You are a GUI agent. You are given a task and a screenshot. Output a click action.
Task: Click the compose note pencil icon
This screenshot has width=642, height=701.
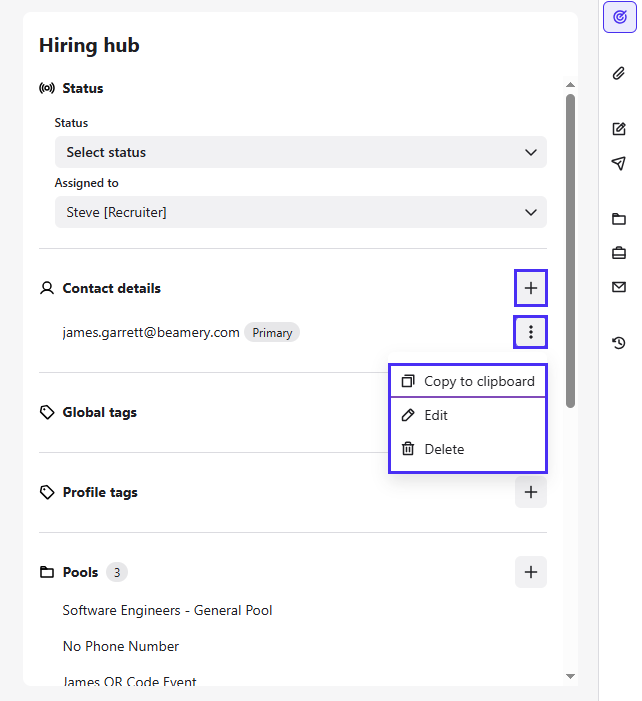619,129
